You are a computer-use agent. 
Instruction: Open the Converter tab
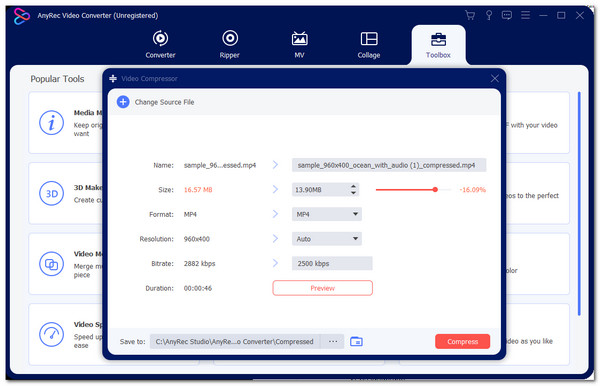(x=160, y=44)
